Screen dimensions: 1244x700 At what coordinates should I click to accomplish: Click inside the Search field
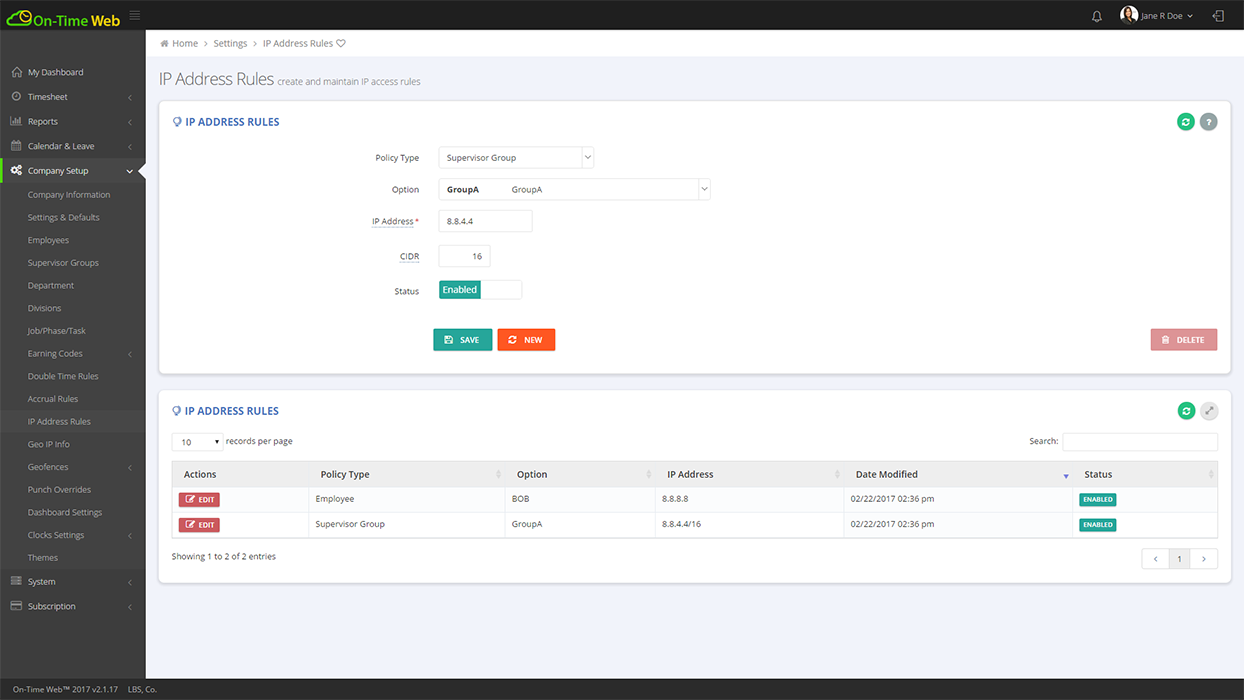(1139, 441)
